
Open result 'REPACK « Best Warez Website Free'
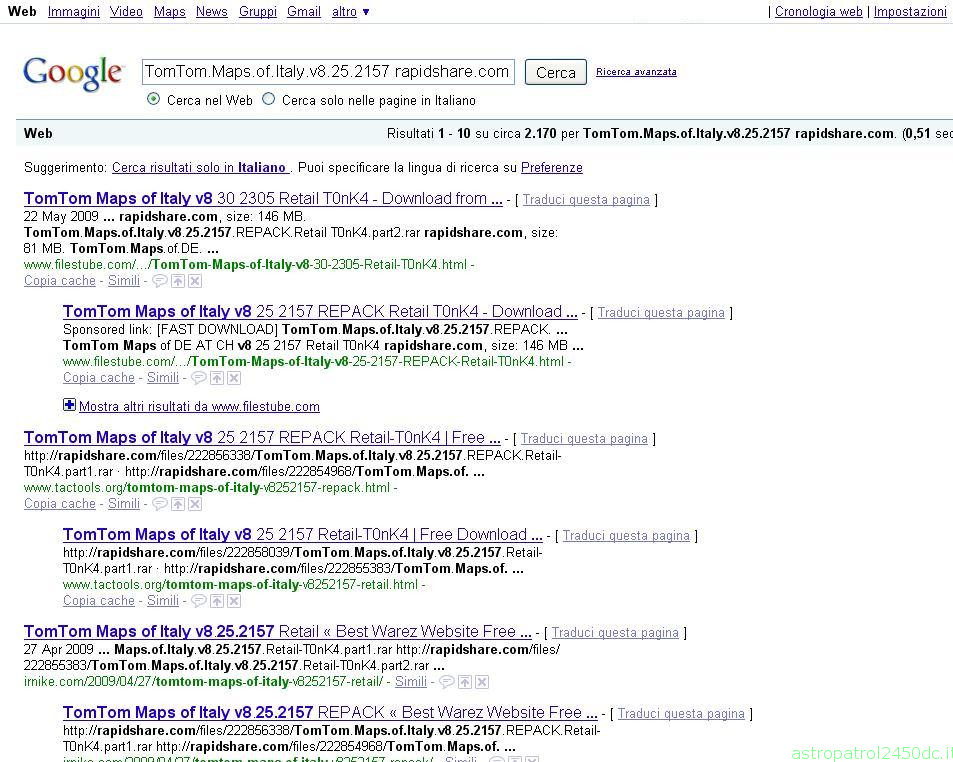point(330,713)
